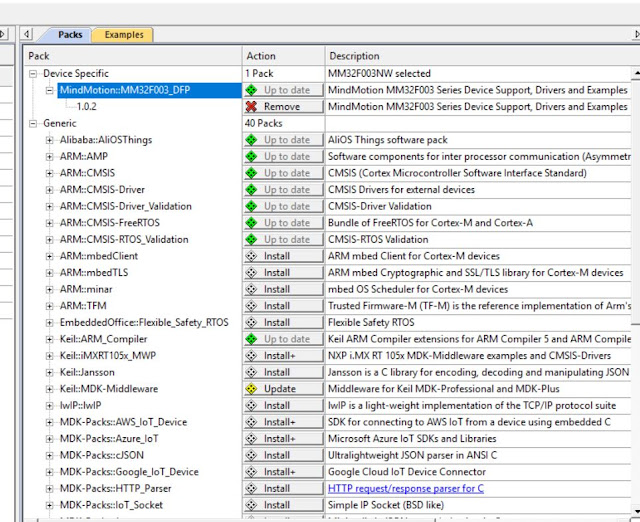This screenshot has width=640, height=522.
Task: Install the MDK-Packs::IoT_Socket pack
Action: (x=283, y=505)
